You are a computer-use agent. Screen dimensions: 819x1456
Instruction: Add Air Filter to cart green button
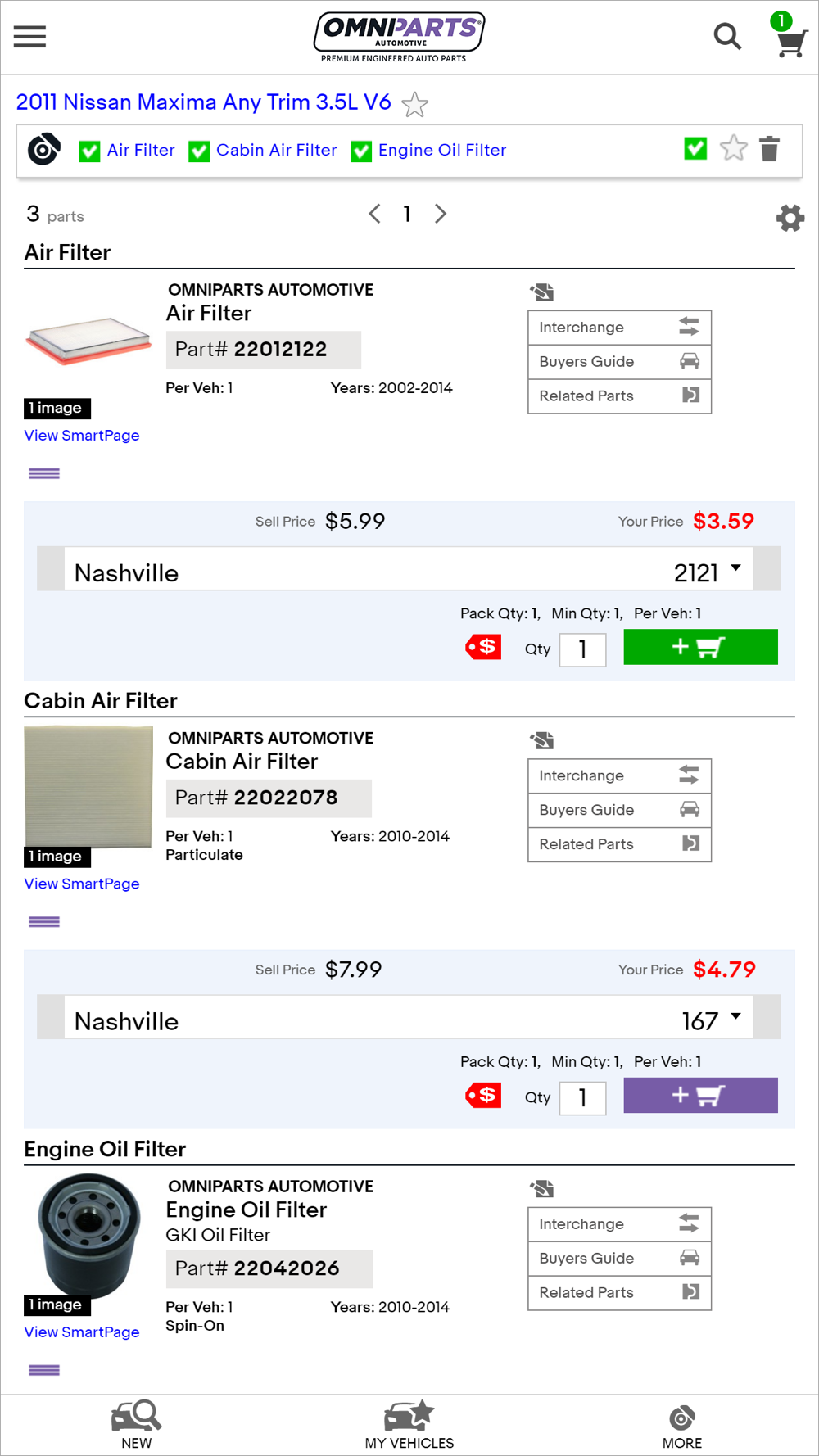coord(700,647)
